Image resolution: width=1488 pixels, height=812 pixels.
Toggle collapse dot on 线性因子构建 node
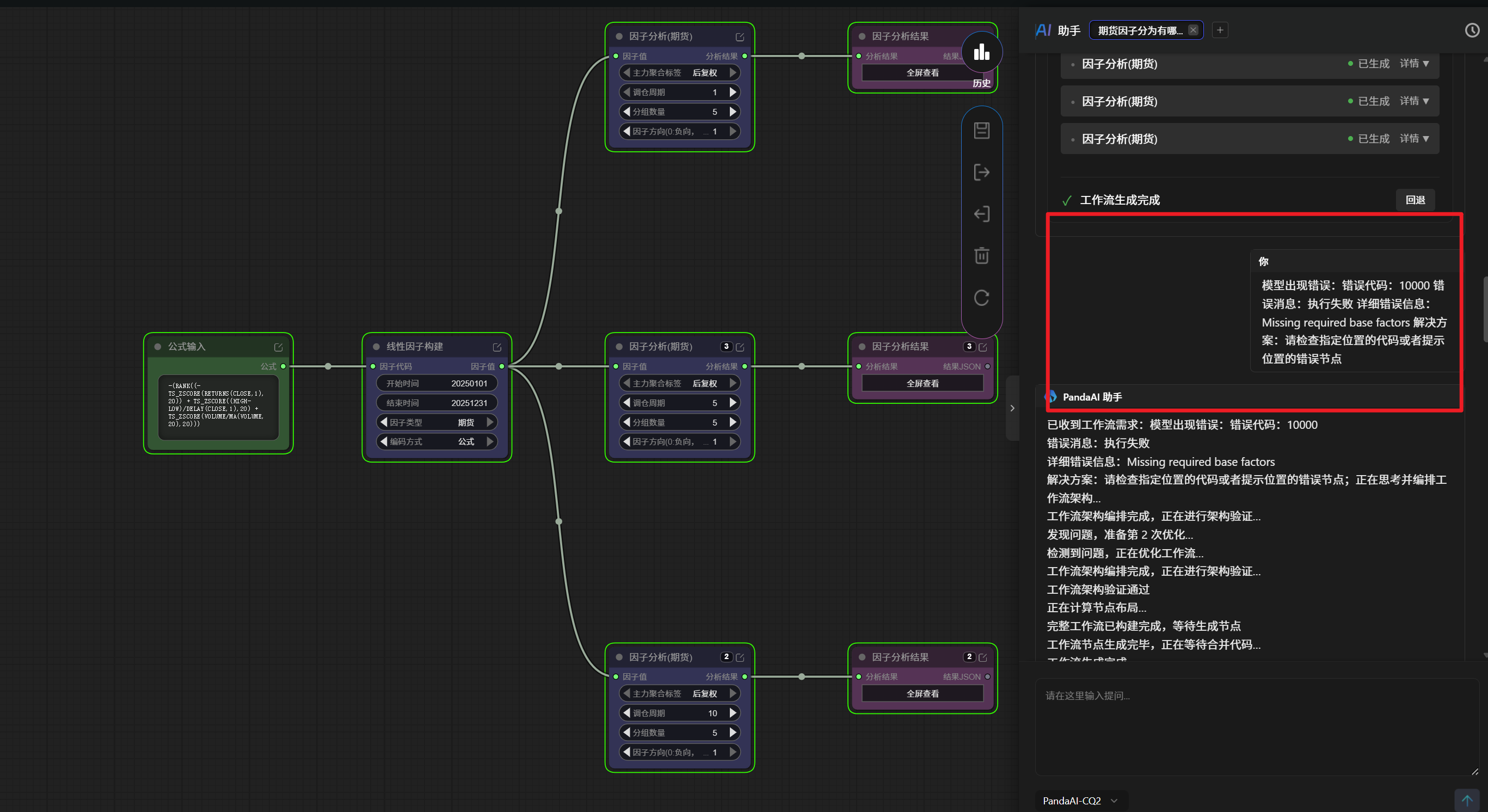[x=376, y=347]
